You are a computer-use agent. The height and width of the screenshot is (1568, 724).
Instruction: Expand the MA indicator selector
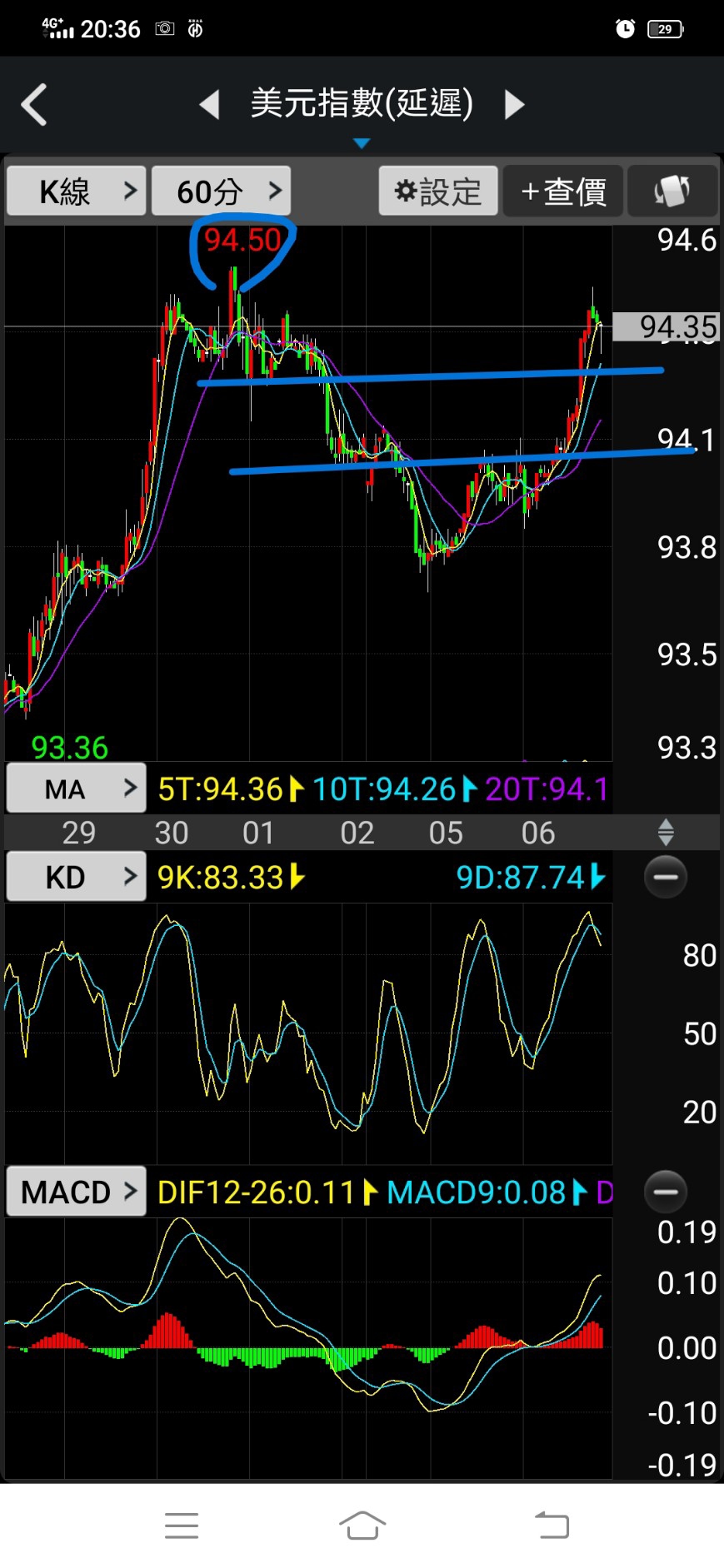77,789
